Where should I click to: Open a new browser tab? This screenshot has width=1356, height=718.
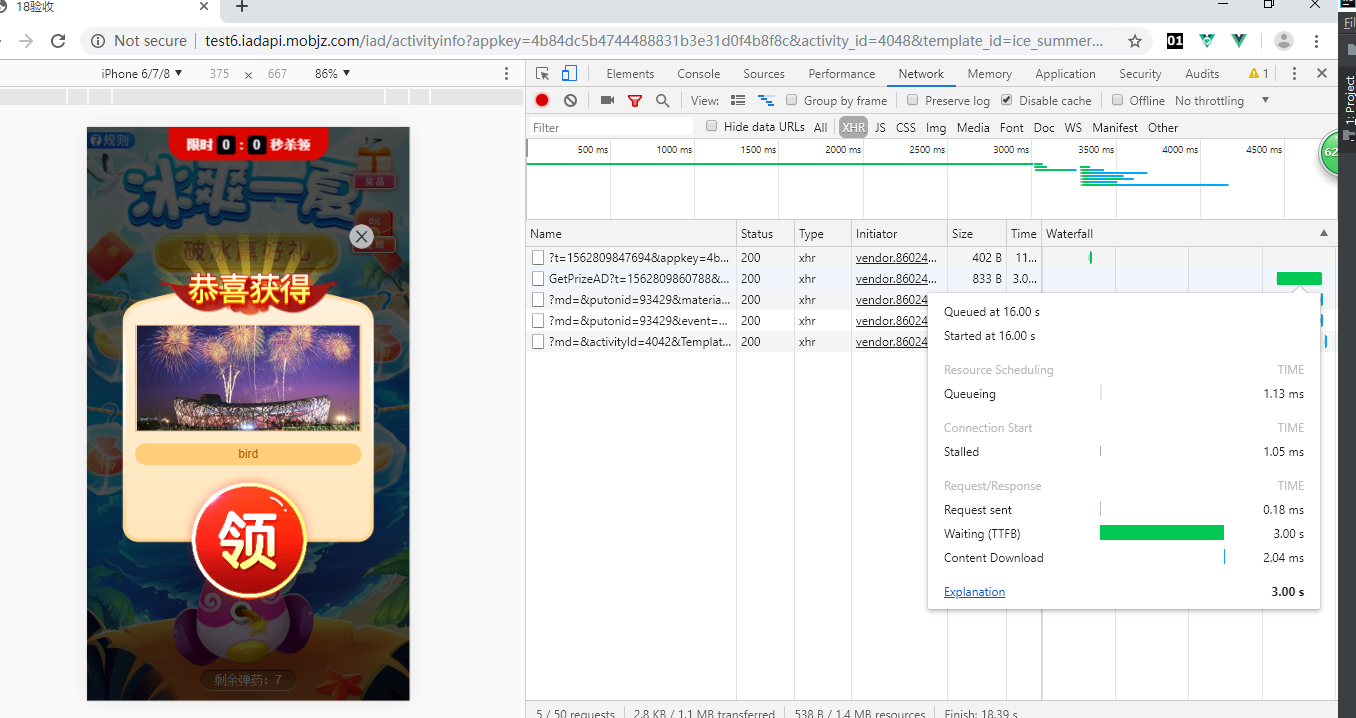click(241, 7)
